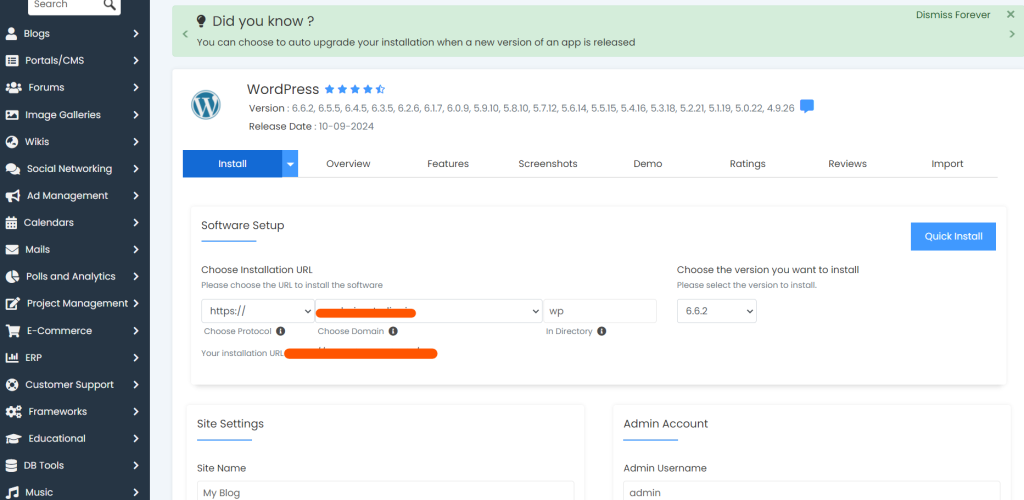The height and width of the screenshot is (500, 1024).
Task: Click the WordPress logo icon
Action: tap(205, 104)
